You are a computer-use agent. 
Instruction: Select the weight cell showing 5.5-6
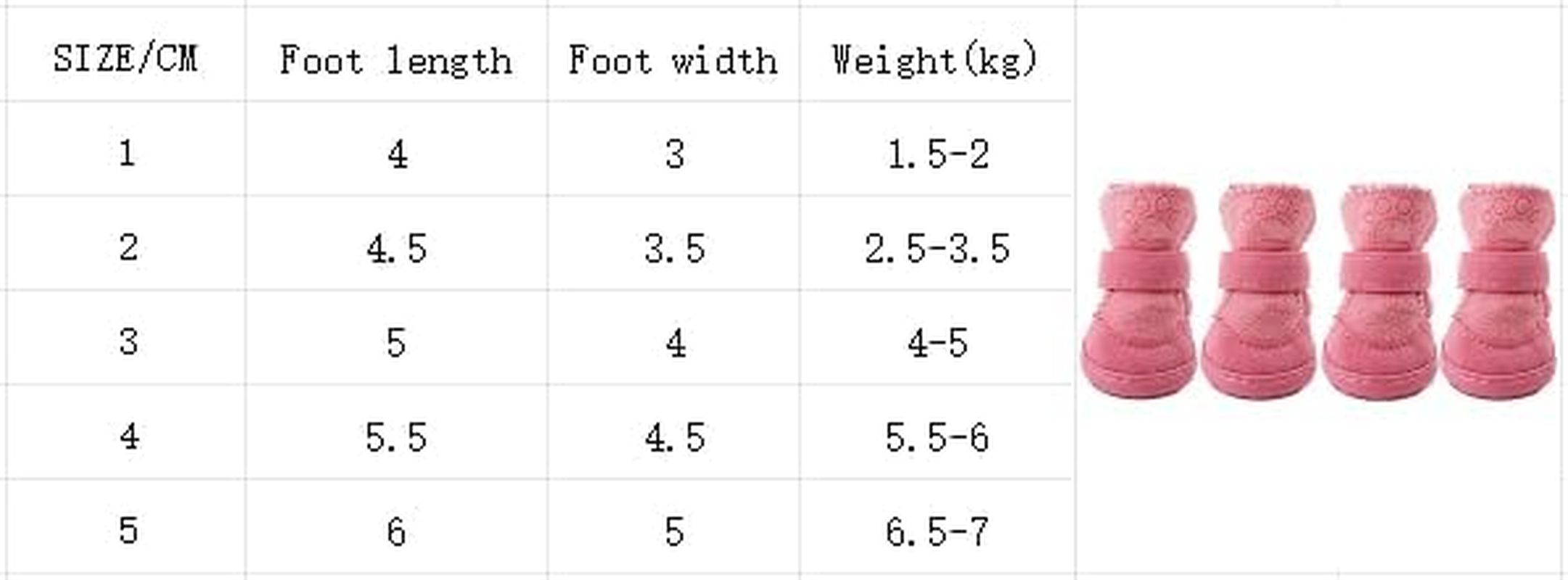tap(937, 437)
